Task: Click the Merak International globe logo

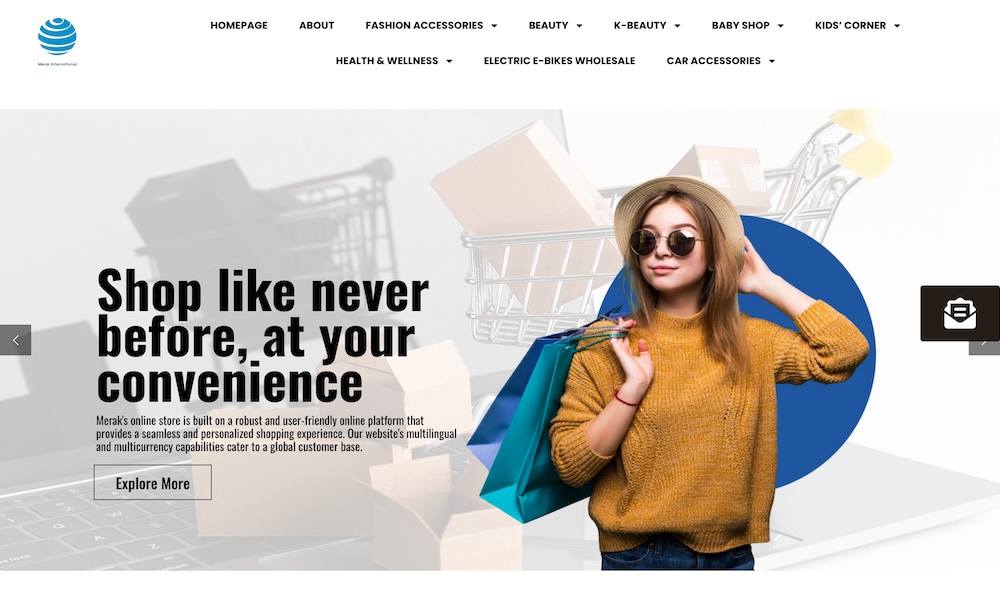Action: coord(57,41)
